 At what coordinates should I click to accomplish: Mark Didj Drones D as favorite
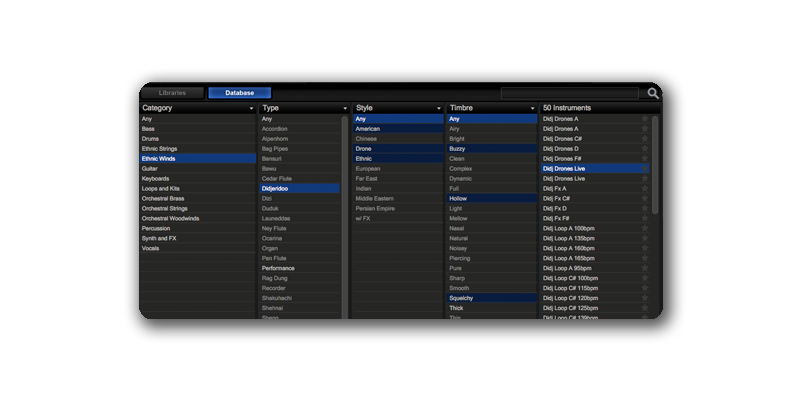coord(645,148)
